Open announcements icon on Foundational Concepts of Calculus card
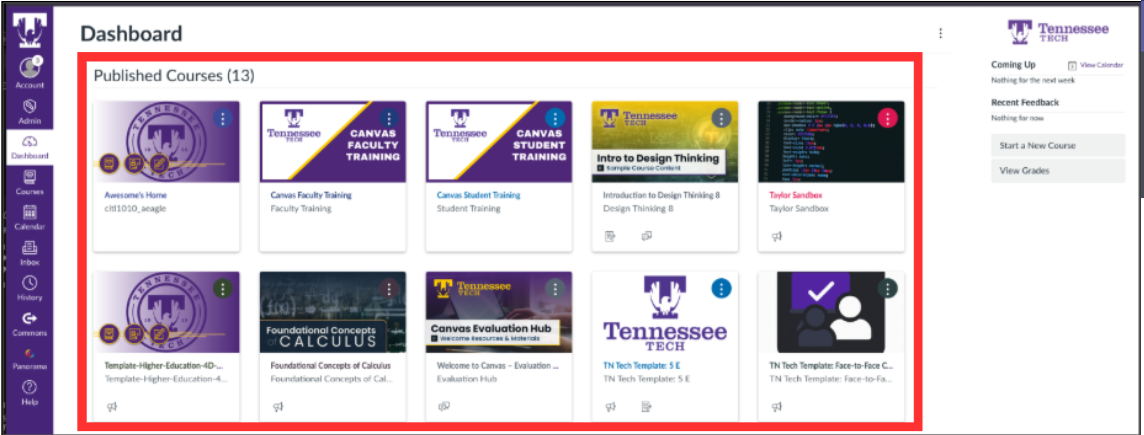This screenshot has height=435, width=1144. point(278,407)
